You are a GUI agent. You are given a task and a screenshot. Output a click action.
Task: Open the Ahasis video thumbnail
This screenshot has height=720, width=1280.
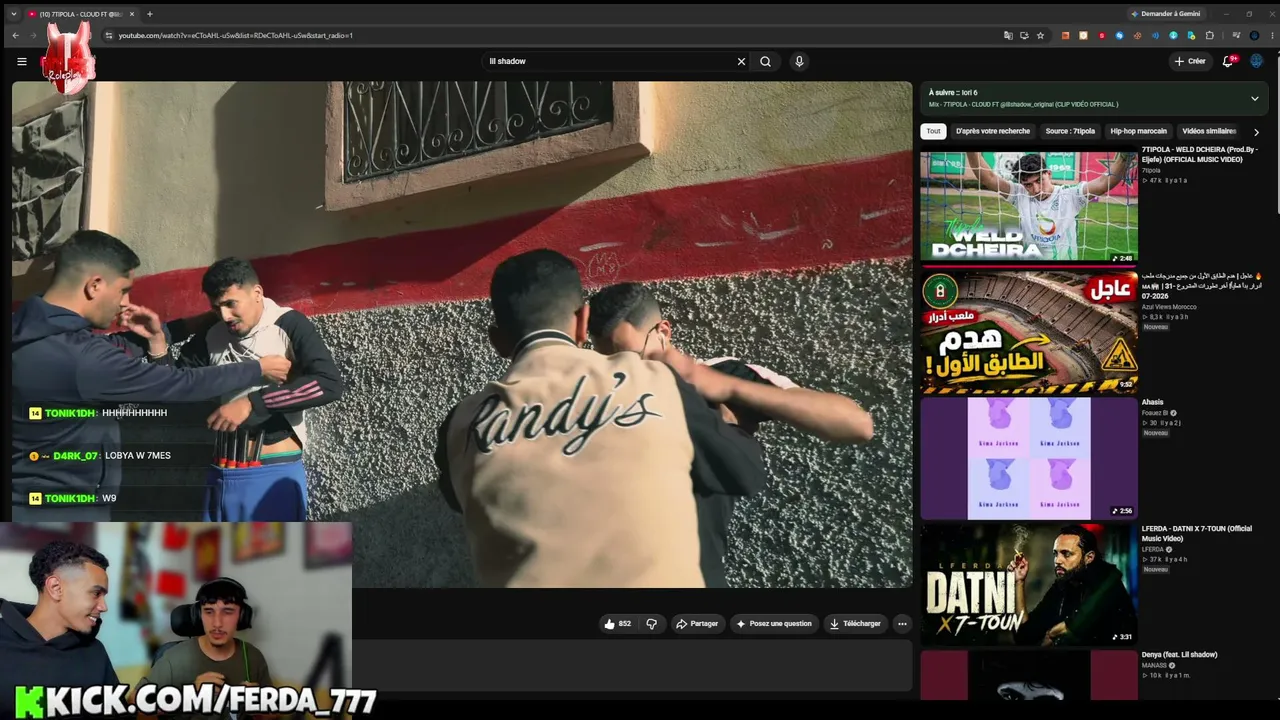tap(1029, 458)
